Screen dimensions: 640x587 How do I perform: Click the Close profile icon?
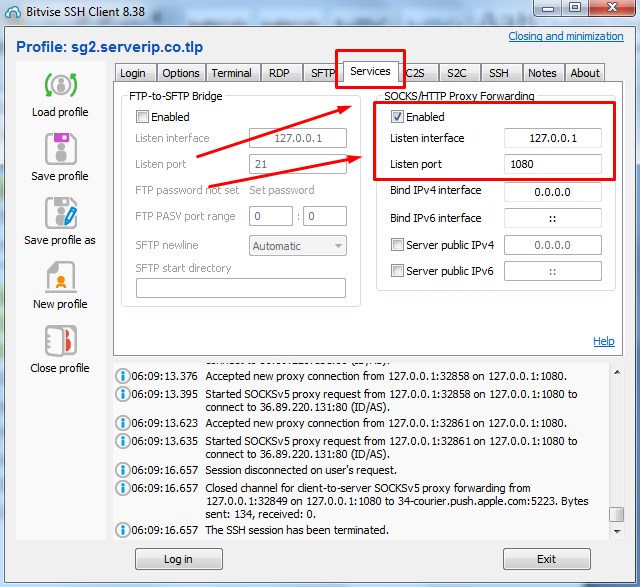click(60, 341)
